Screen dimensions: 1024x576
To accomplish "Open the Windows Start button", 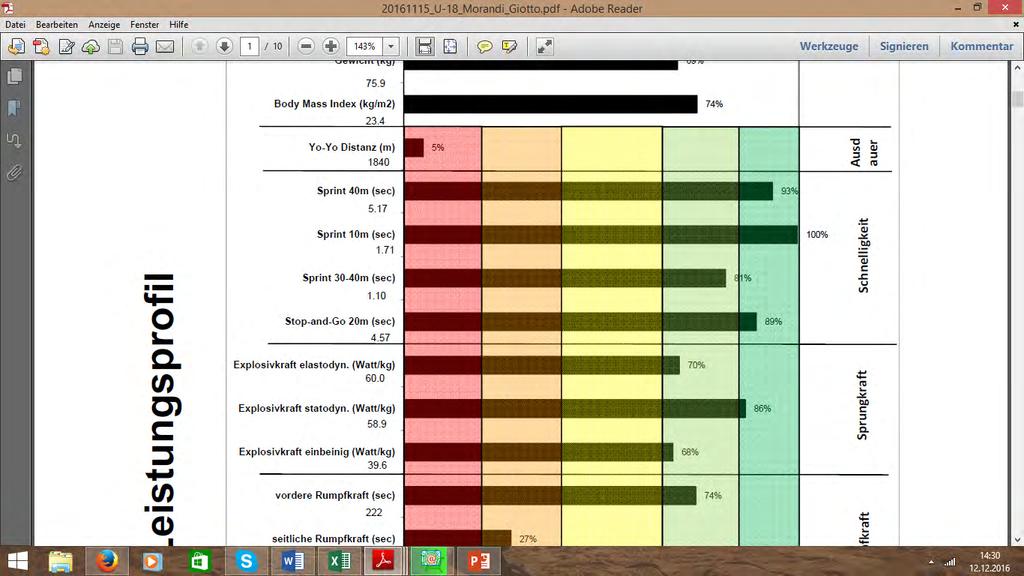I will [x=18, y=561].
